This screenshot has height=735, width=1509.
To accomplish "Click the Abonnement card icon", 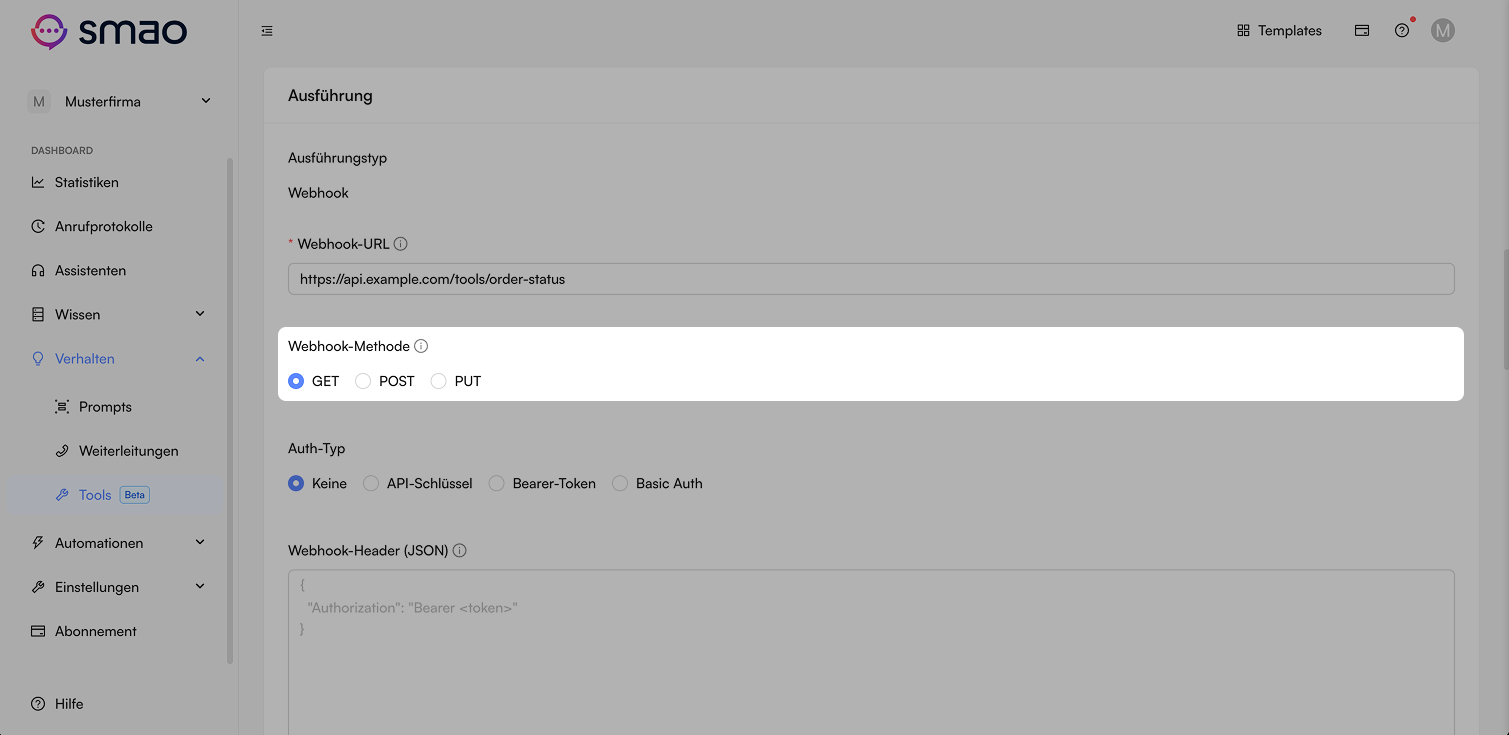I will pos(38,631).
